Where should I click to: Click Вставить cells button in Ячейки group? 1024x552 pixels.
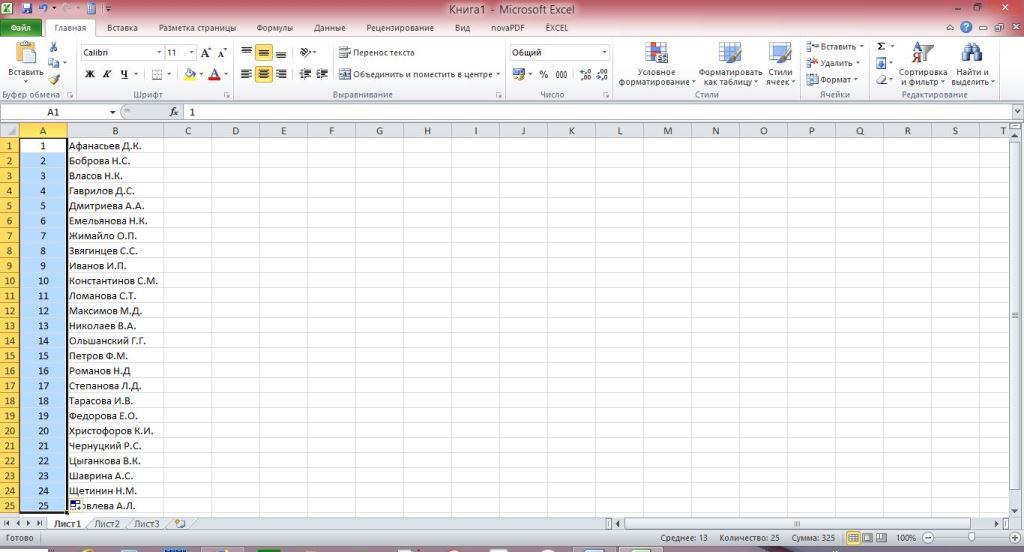click(835, 46)
